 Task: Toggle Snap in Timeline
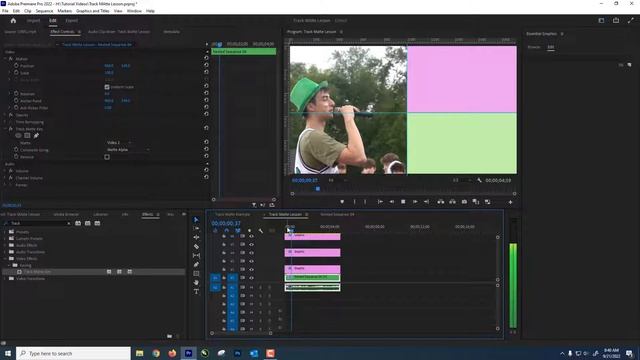point(227,231)
